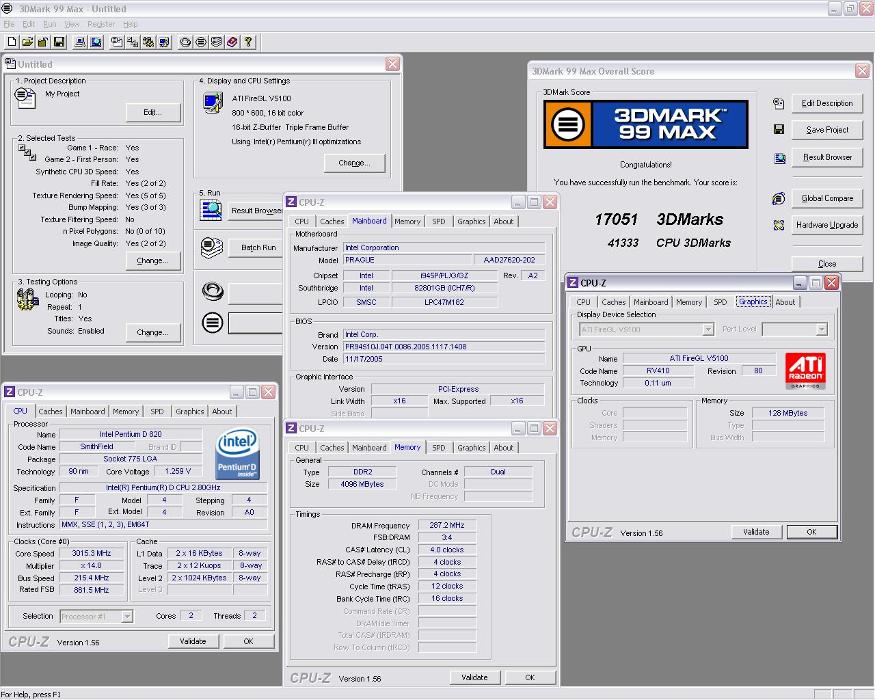Image resolution: width=875 pixels, height=700 pixels.
Task: Click the toolbar icon left of the purple book
Action: pos(217,42)
